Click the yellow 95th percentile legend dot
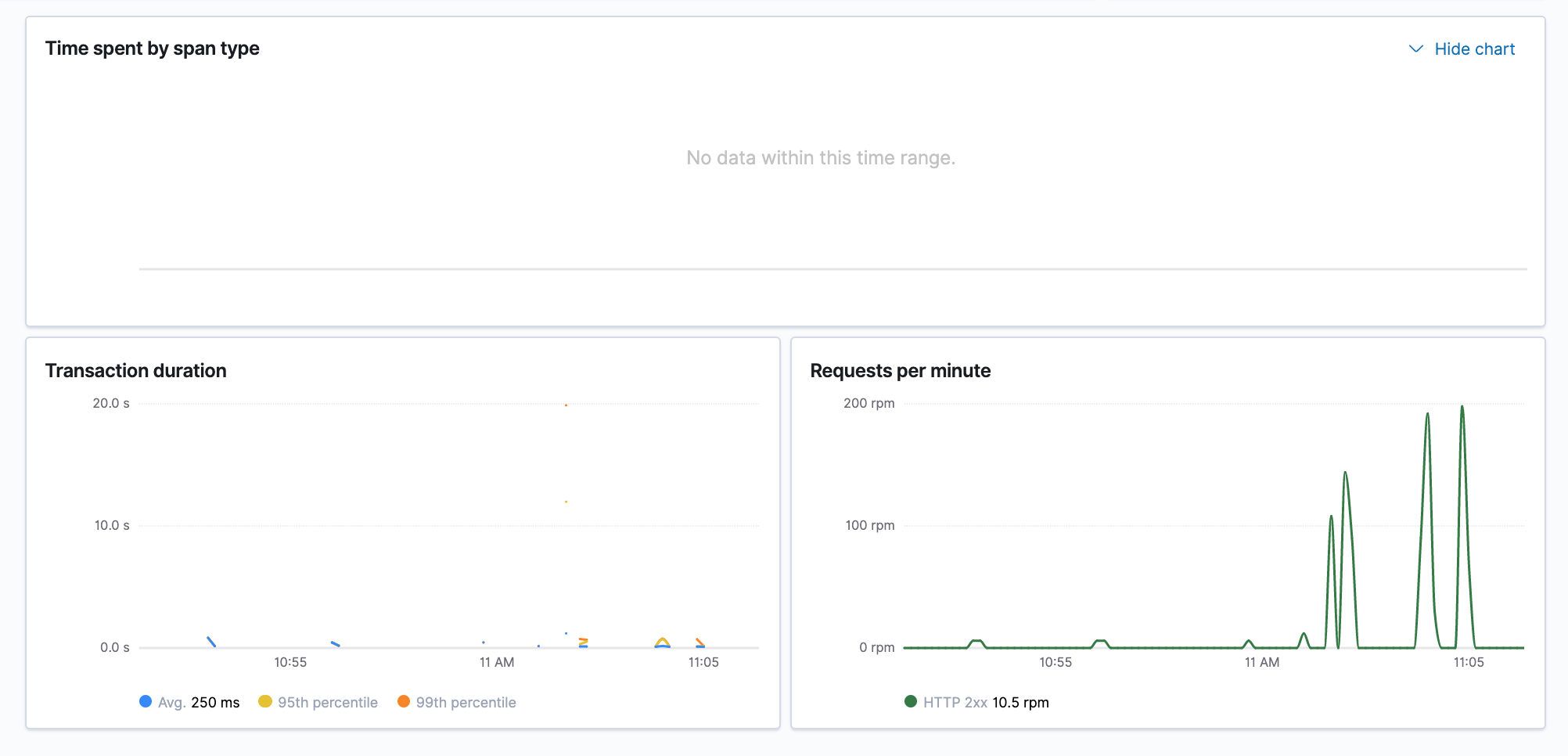Viewport: 1568px width, 756px height. pos(265,701)
